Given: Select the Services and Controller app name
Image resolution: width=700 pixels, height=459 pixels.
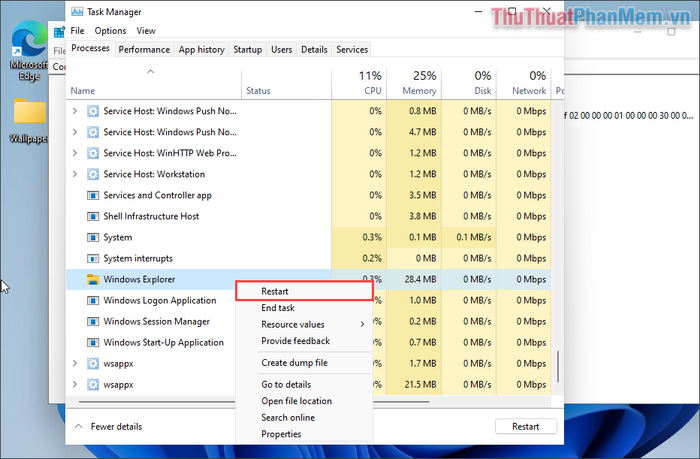Looking at the screenshot, I should coord(158,196).
